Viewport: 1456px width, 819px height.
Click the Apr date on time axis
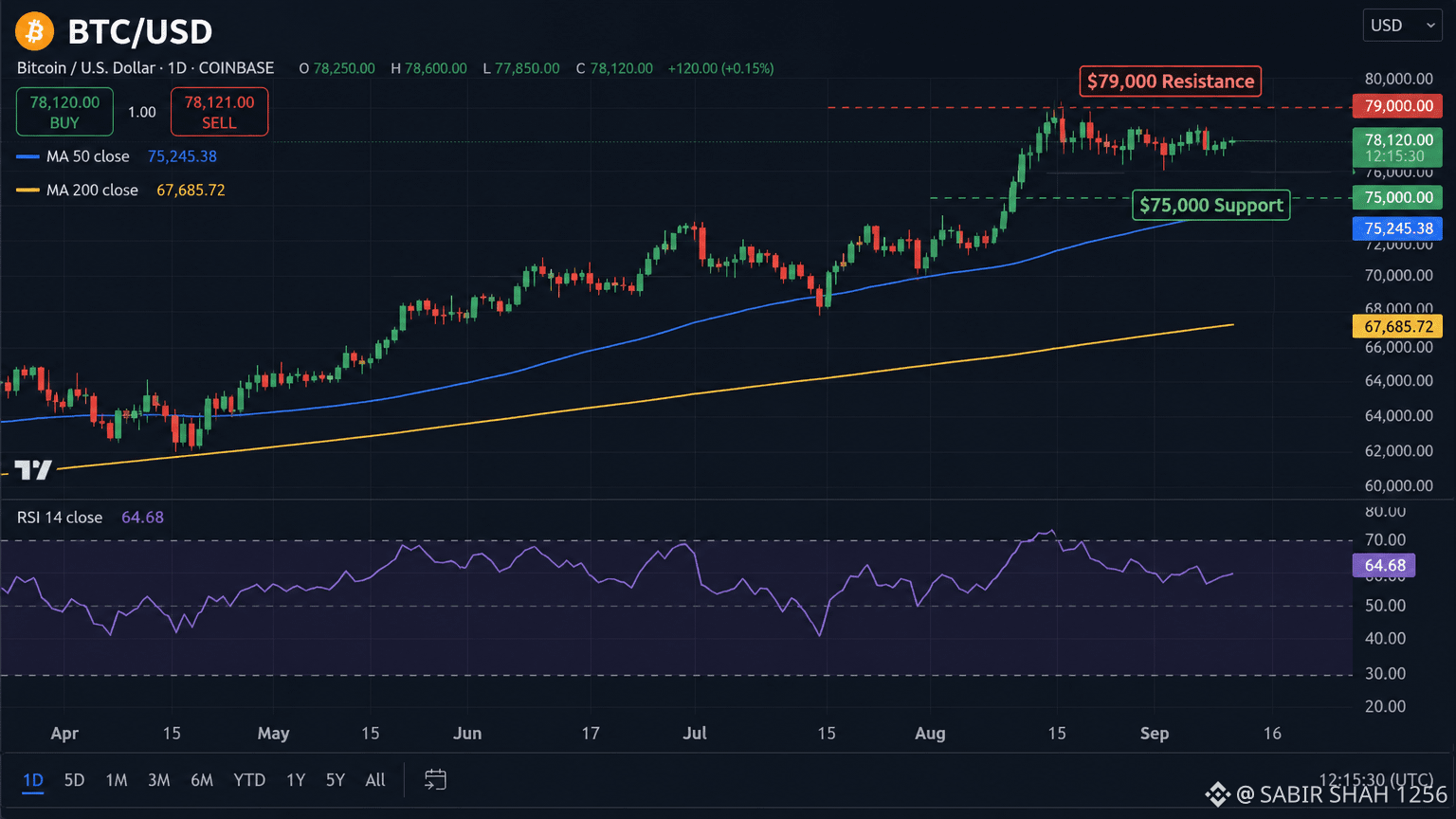coord(64,734)
